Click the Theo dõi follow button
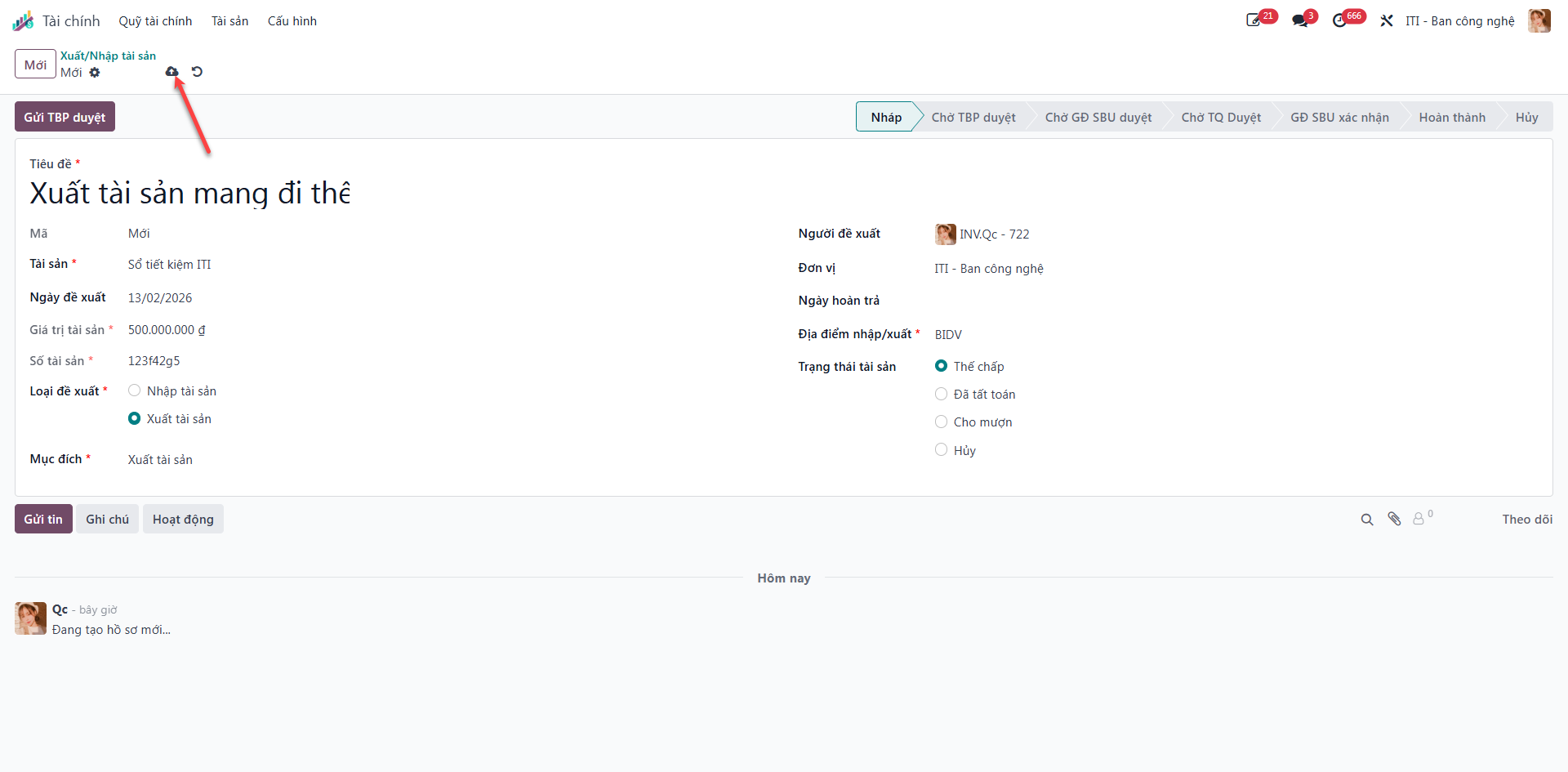 [1527, 520]
